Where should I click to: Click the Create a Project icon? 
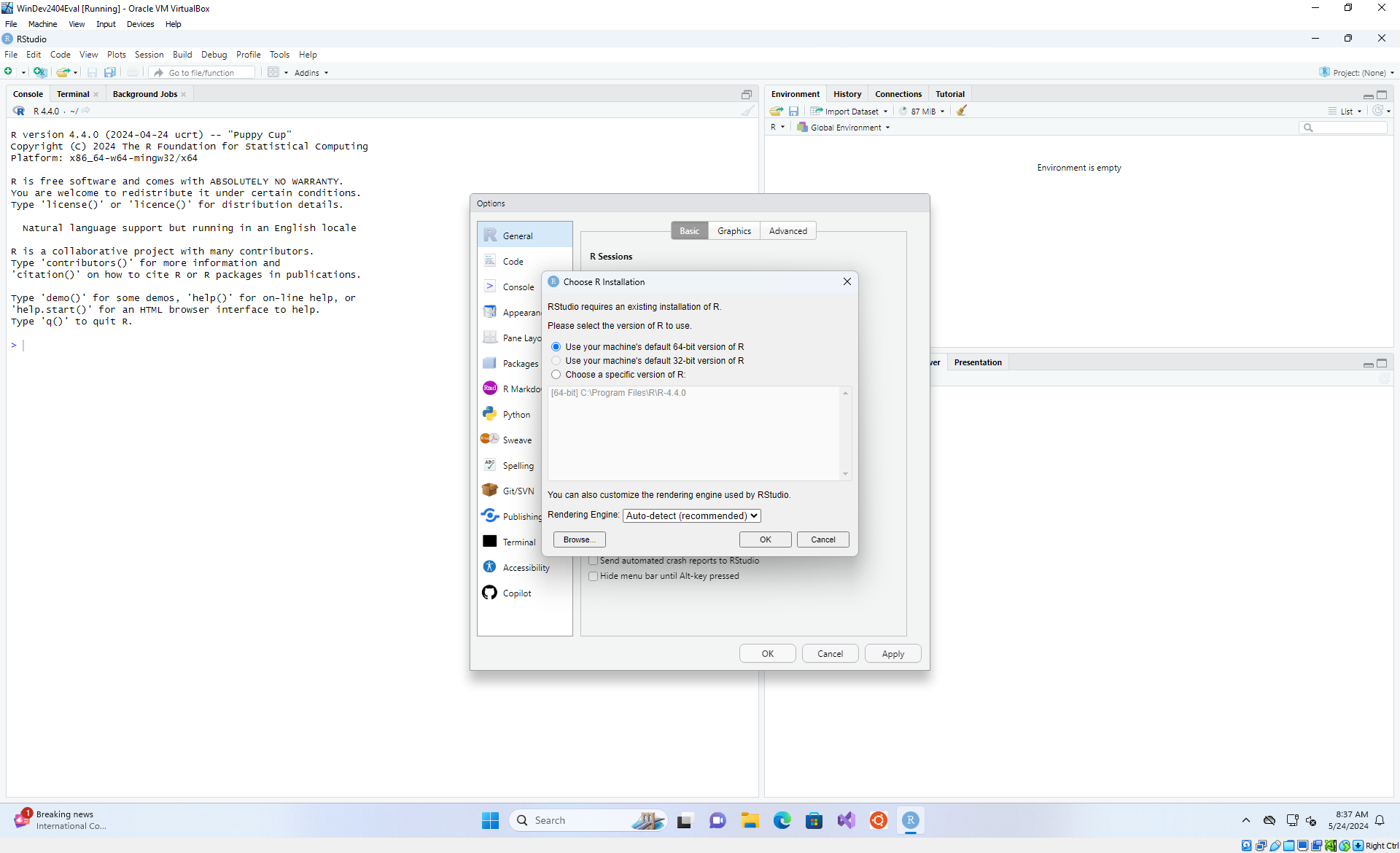point(40,72)
